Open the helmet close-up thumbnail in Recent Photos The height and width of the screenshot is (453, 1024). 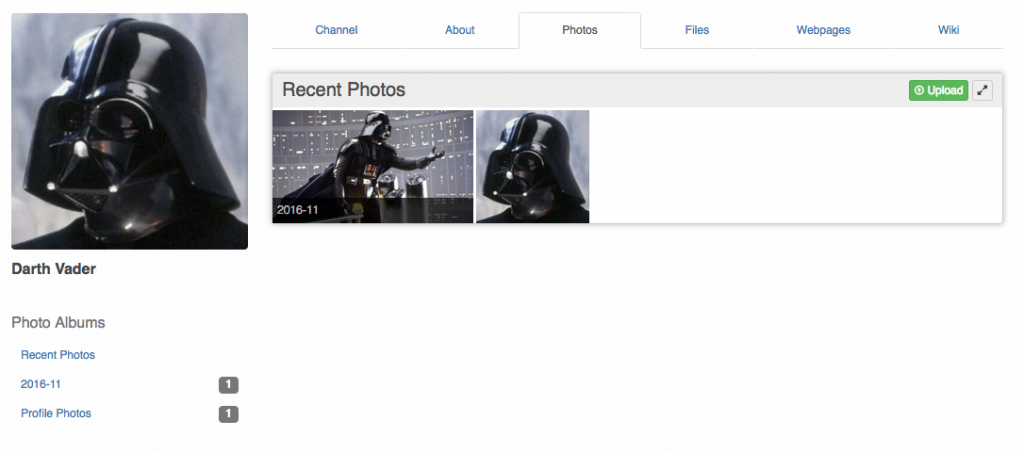tap(533, 166)
